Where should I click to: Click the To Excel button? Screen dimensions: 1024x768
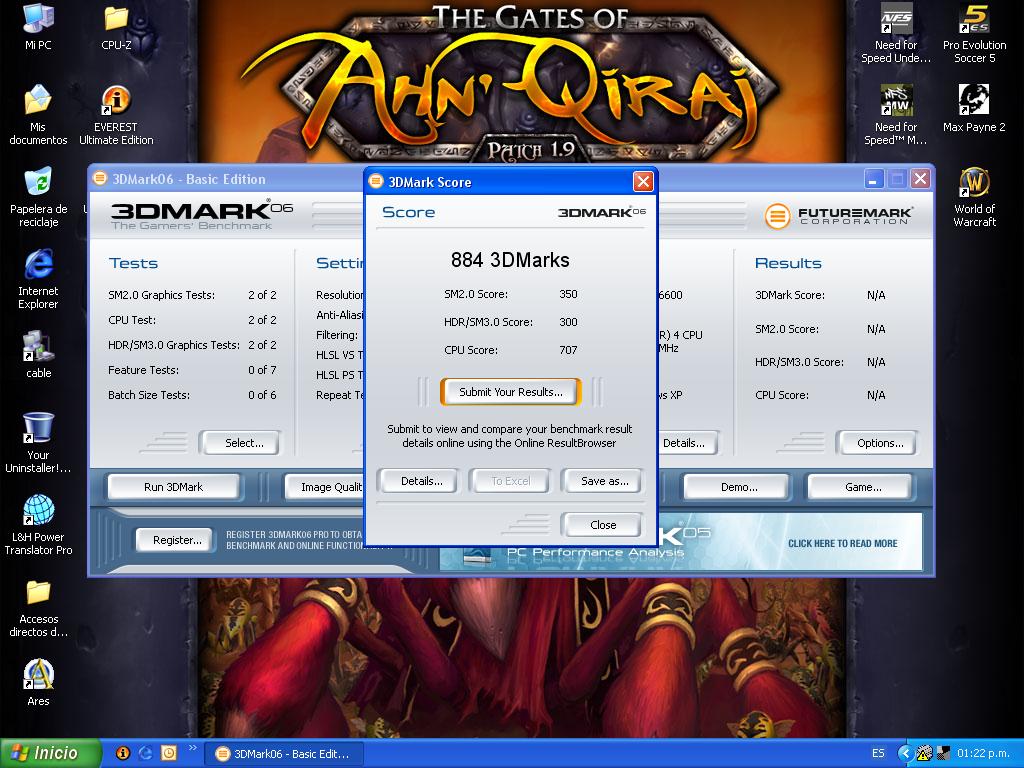pyautogui.click(x=511, y=481)
